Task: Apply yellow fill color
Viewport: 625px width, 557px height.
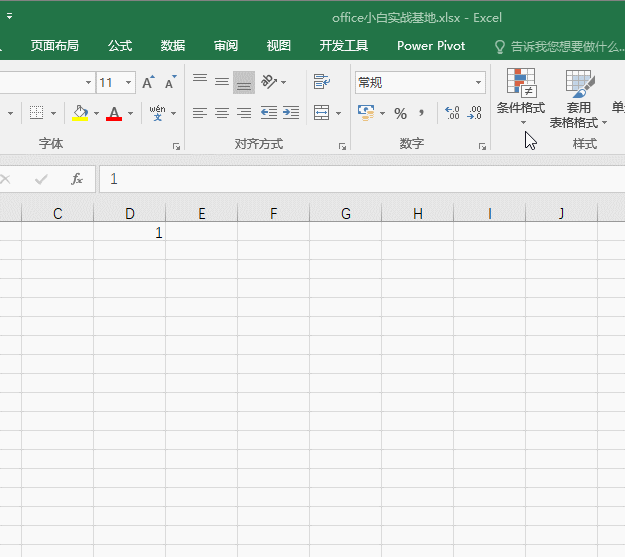Action: 80,113
